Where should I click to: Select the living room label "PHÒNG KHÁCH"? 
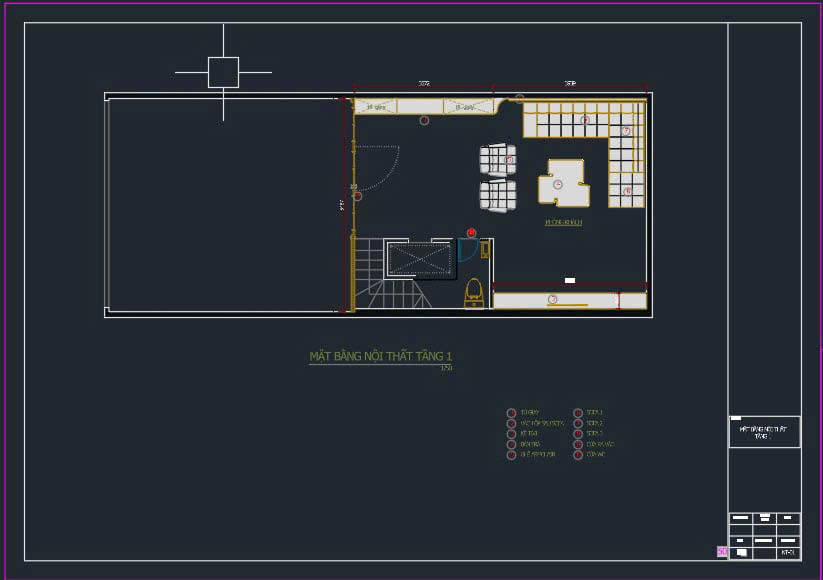(563, 223)
